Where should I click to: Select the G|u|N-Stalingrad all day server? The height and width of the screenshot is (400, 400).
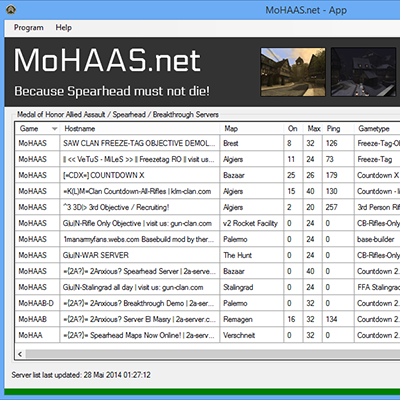pyautogui.click(x=207, y=287)
